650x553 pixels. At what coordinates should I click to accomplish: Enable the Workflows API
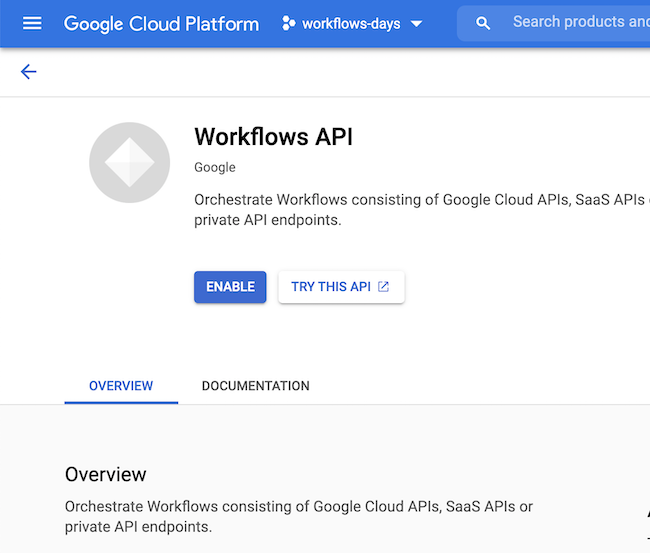point(230,287)
